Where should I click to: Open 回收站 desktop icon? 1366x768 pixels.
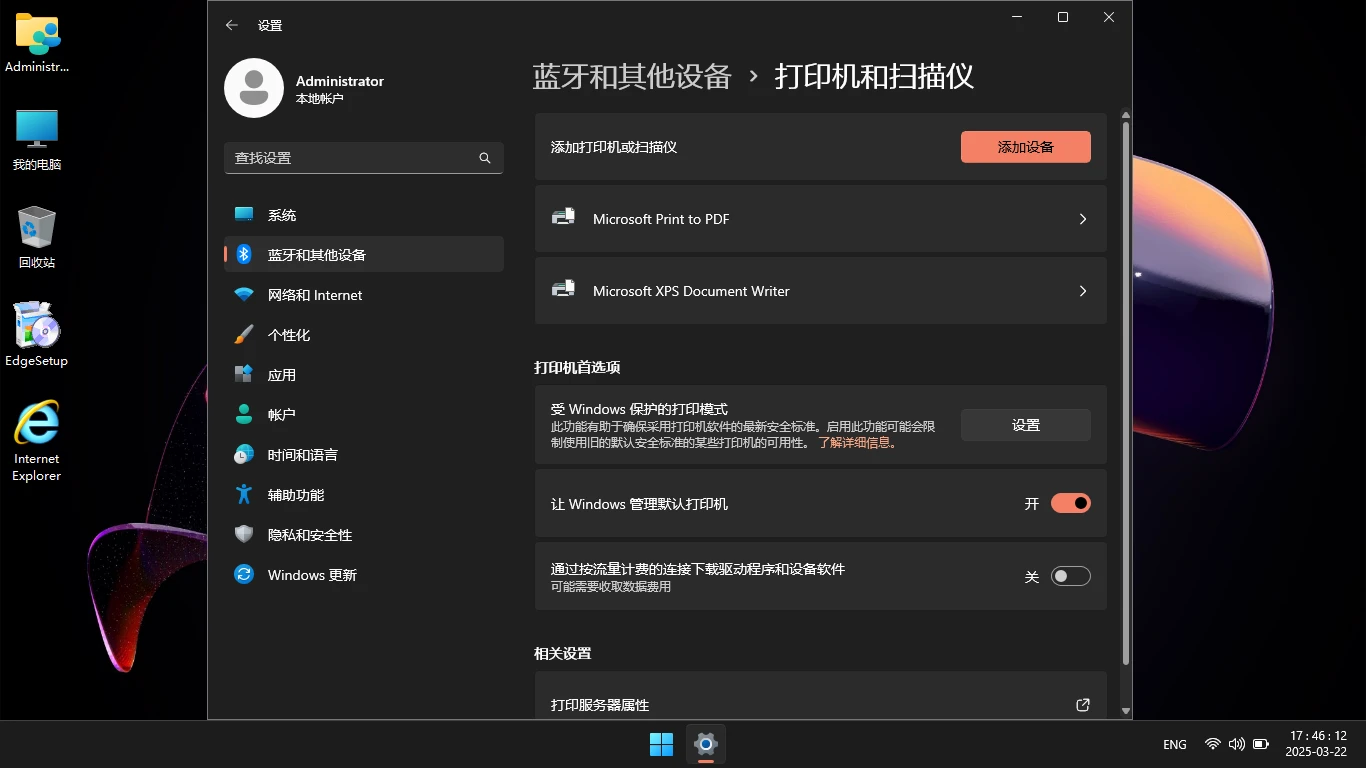coord(37,238)
